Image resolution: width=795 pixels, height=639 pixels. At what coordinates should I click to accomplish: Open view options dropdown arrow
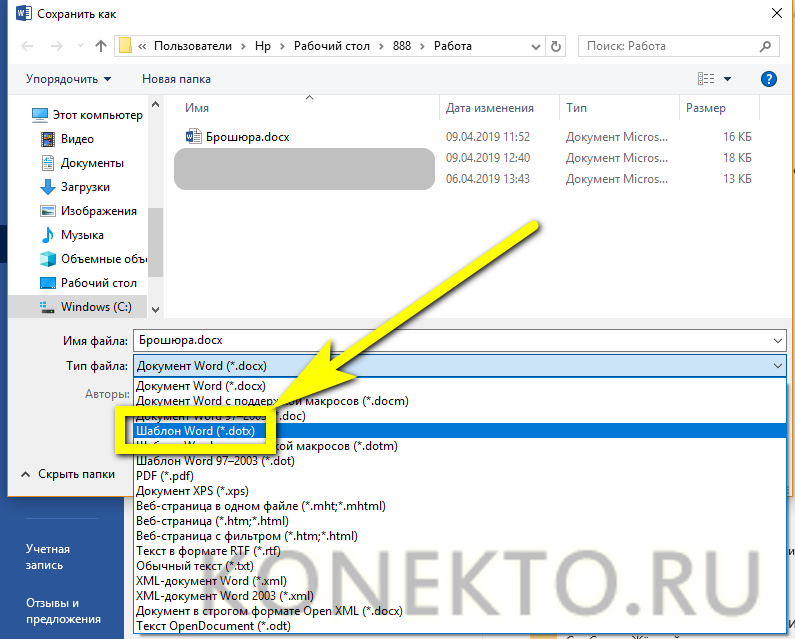point(727,79)
